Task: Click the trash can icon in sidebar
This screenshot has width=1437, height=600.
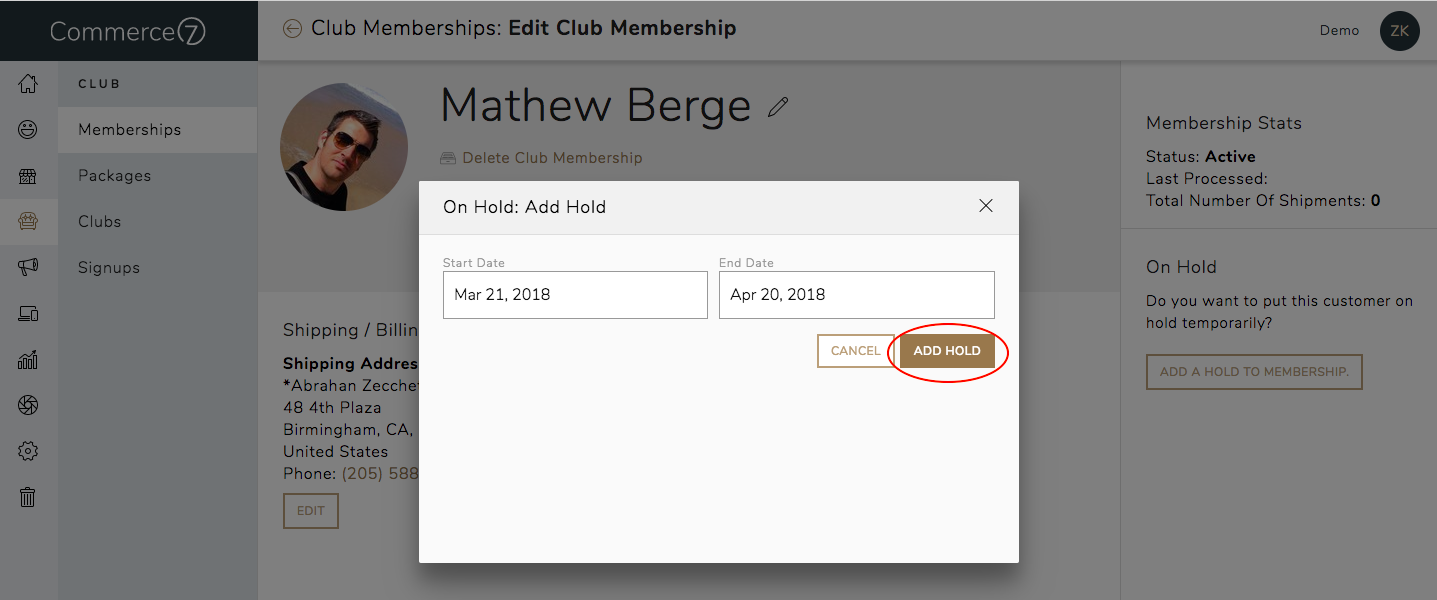Action: (28, 497)
